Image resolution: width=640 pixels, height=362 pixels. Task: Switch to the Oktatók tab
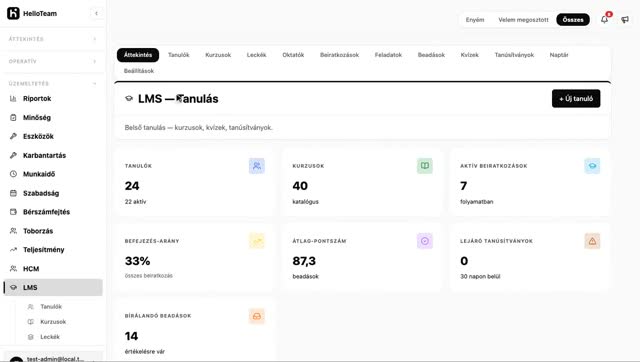point(293,55)
